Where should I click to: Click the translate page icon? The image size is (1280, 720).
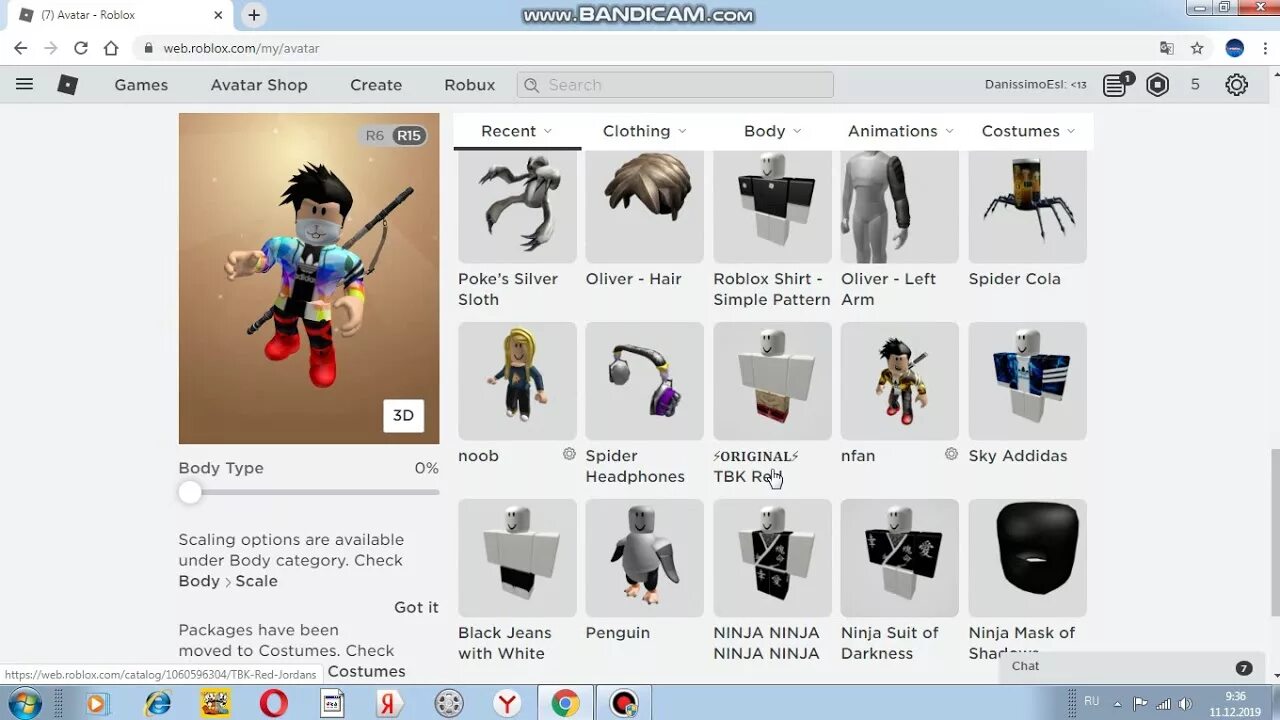coord(1167,48)
